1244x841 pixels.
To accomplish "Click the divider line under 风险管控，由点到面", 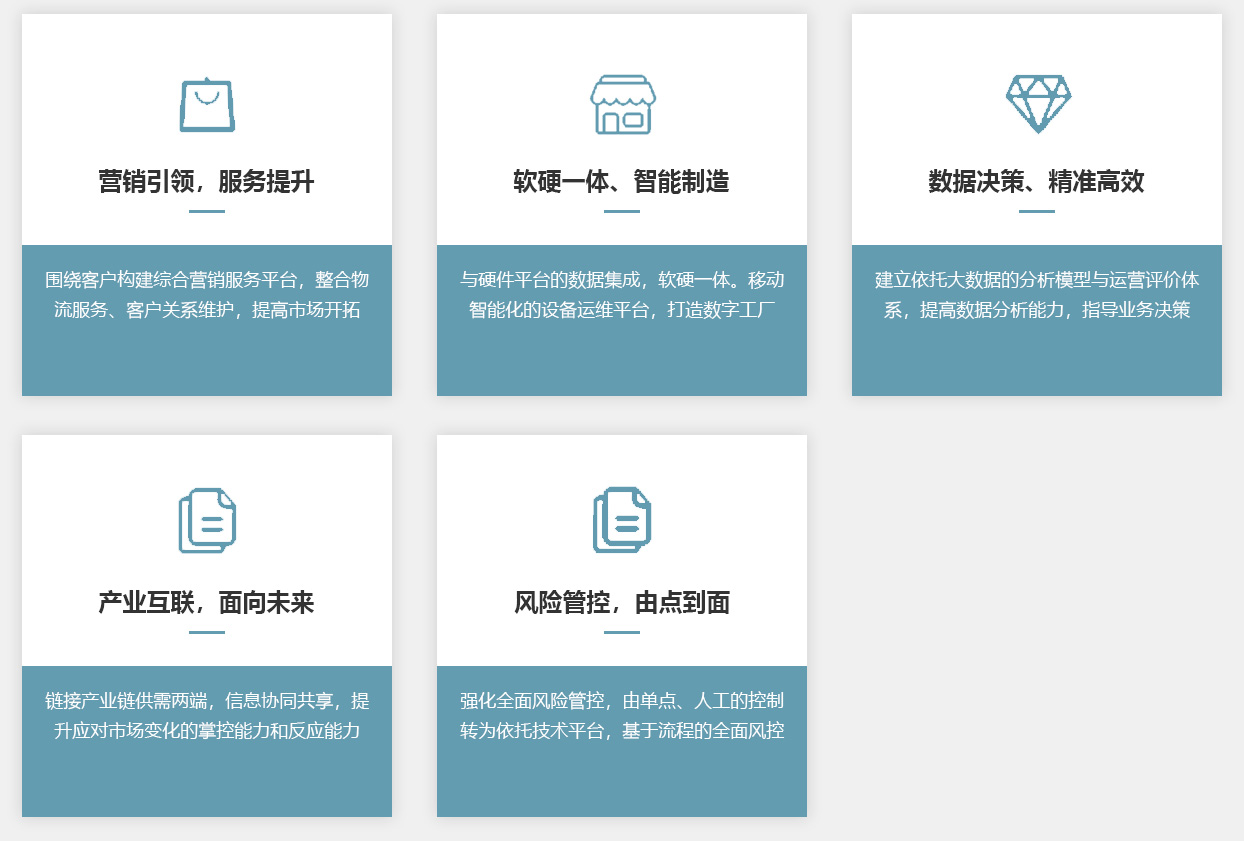I will click(x=622, y=633).
